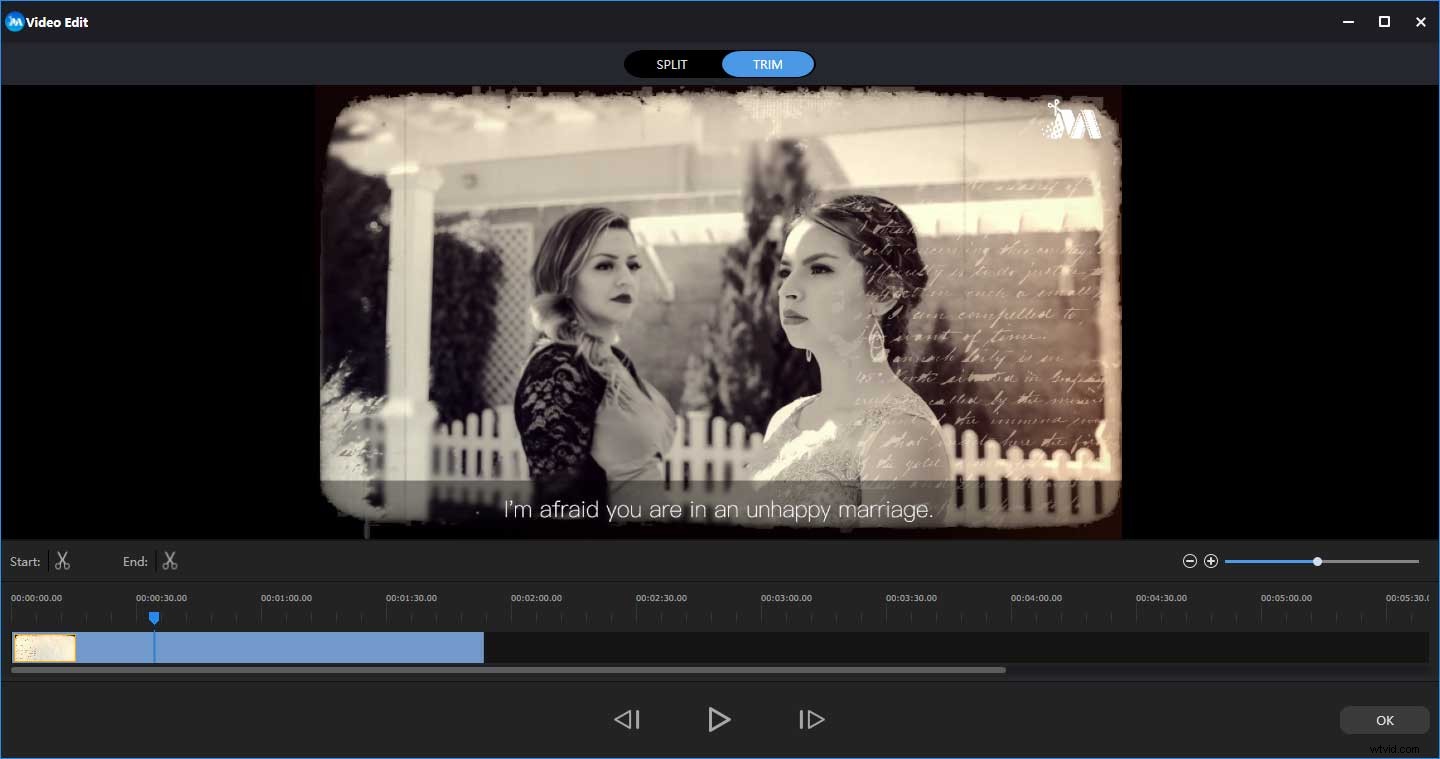Click the blue playhead marker on the timeline

(154, 618)
